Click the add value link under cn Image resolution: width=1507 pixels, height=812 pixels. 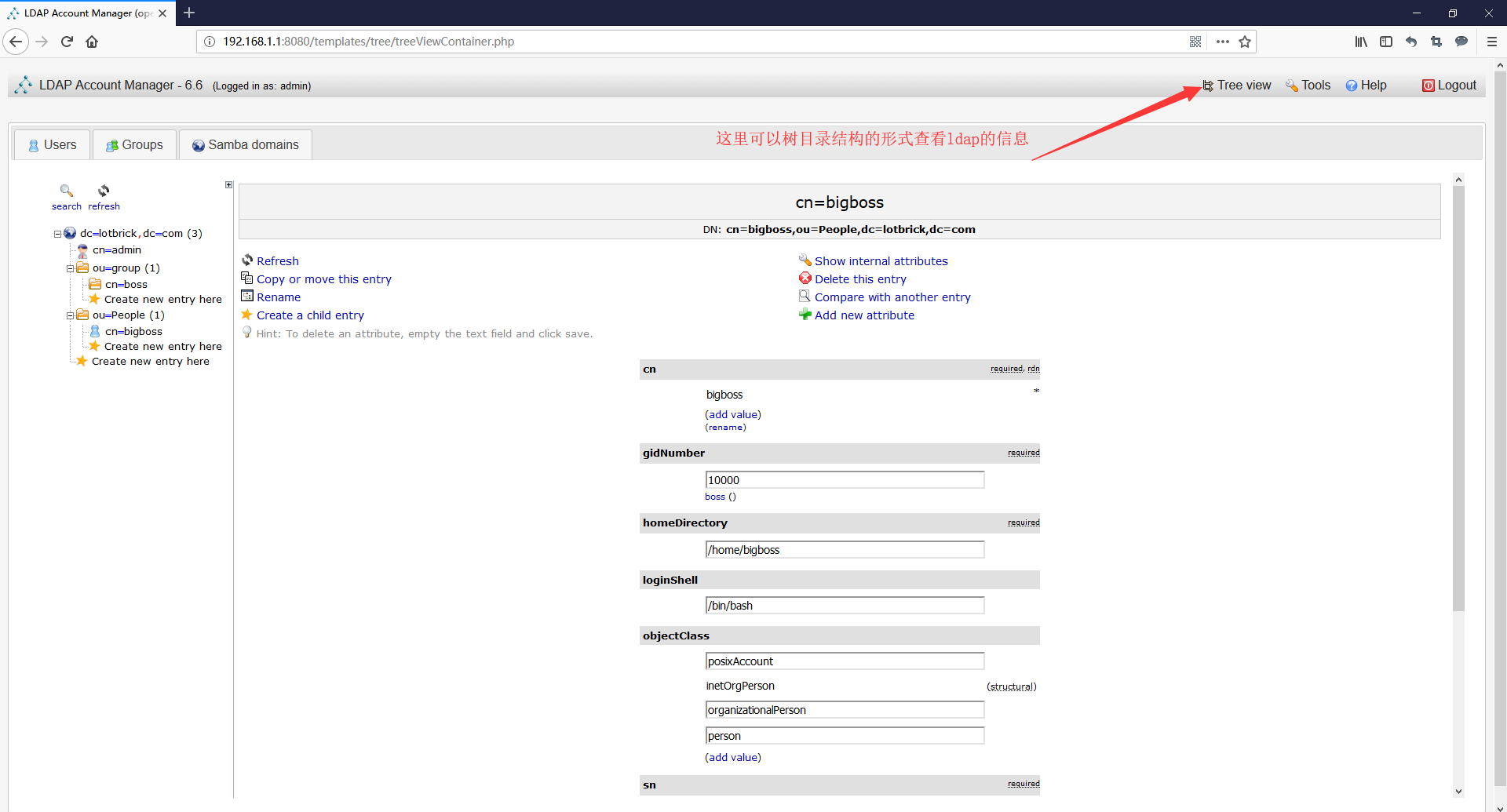pos(732,414)
